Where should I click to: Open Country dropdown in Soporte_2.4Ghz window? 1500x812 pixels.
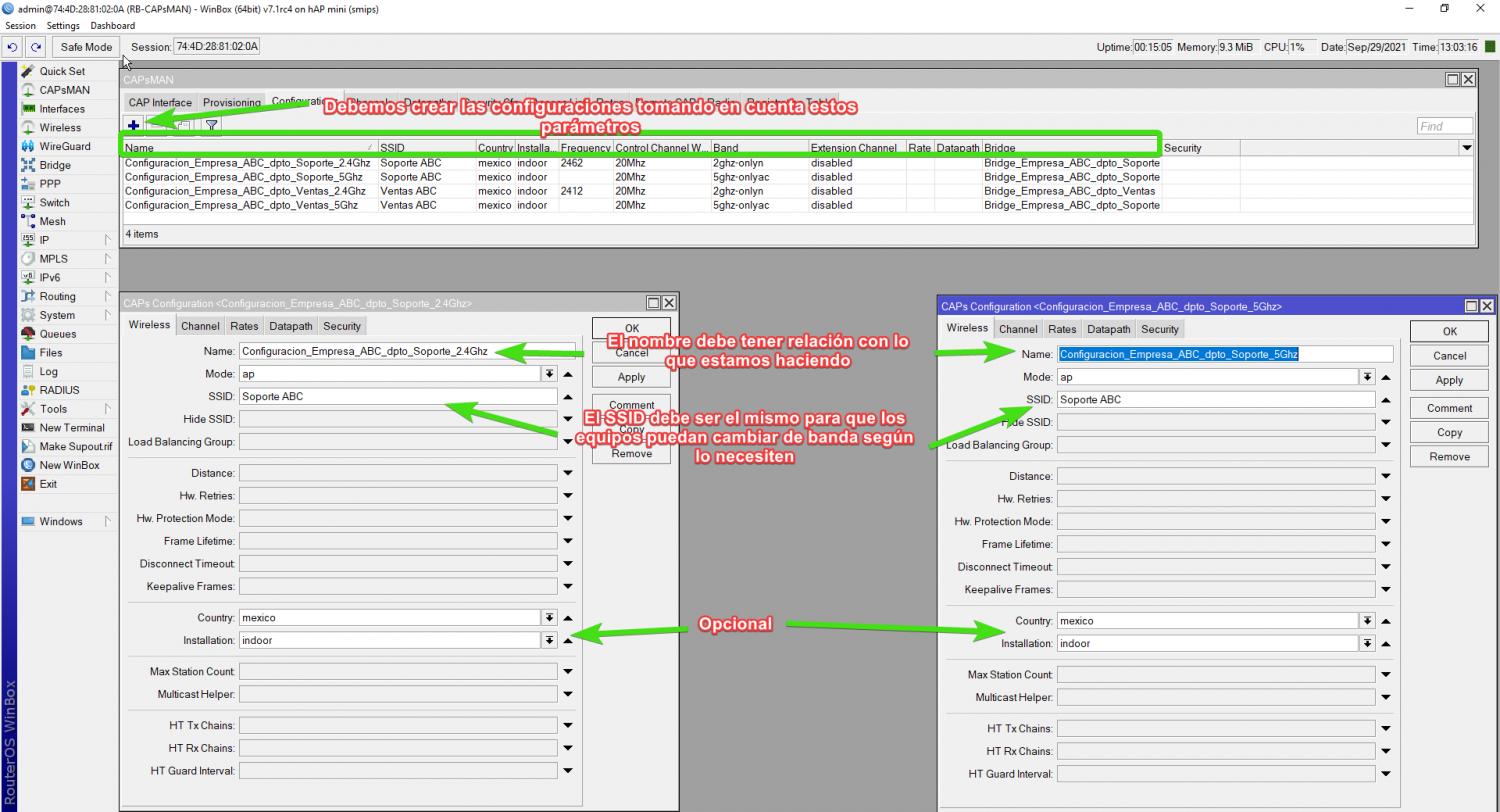click(x=549, y=618)
